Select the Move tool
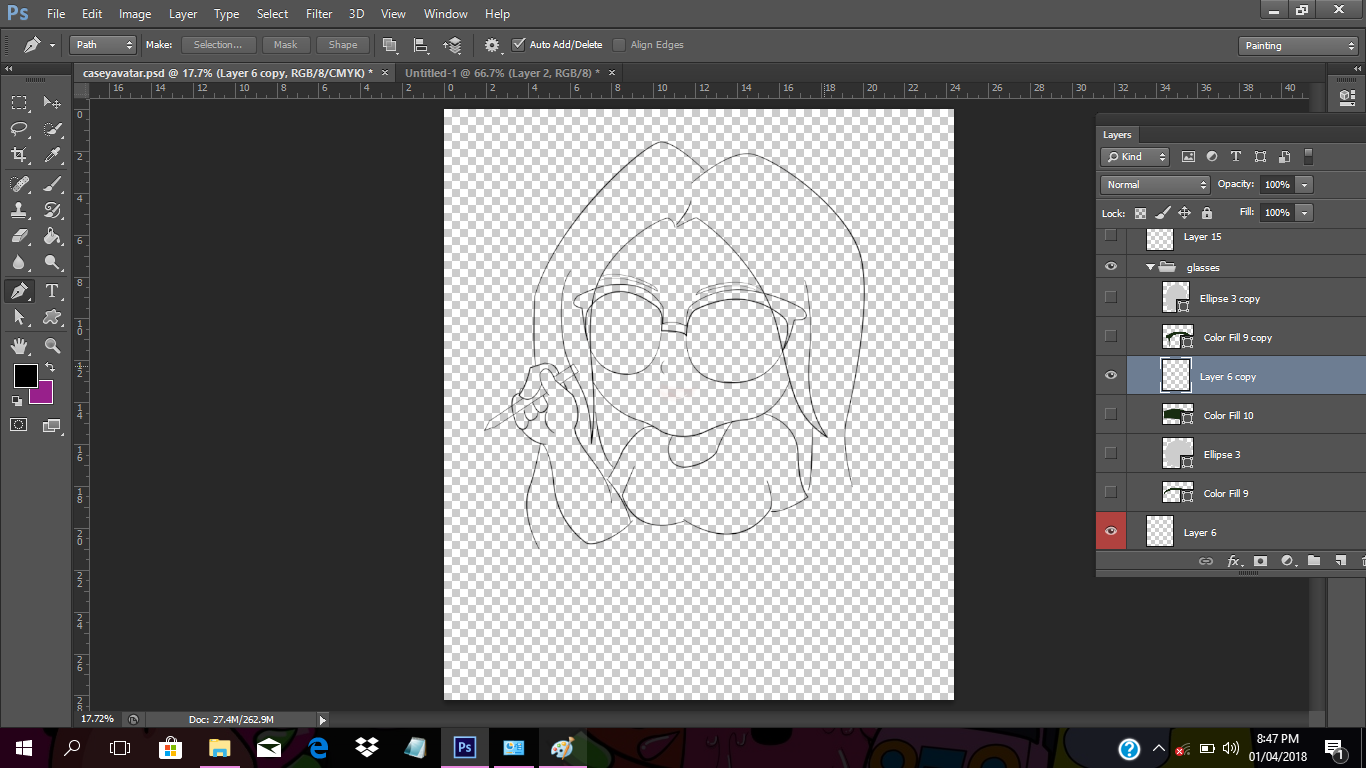Viewport: 1366px width, 768px height. (52, 103)
